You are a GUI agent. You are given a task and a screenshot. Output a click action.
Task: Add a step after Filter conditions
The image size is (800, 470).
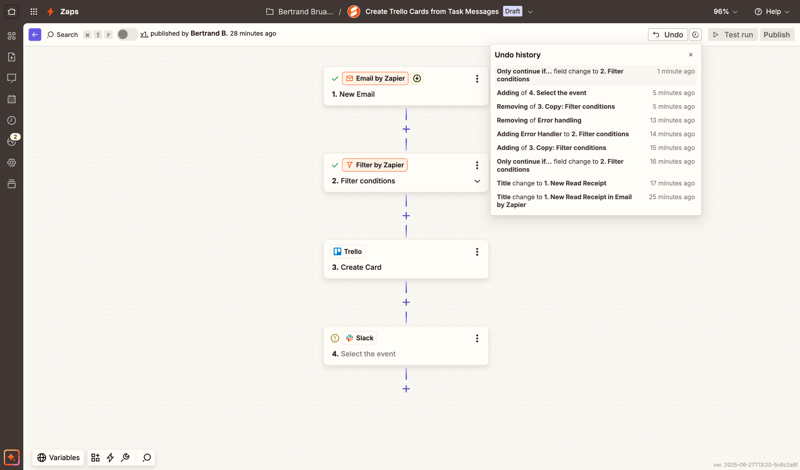click(x=406, y=216)
